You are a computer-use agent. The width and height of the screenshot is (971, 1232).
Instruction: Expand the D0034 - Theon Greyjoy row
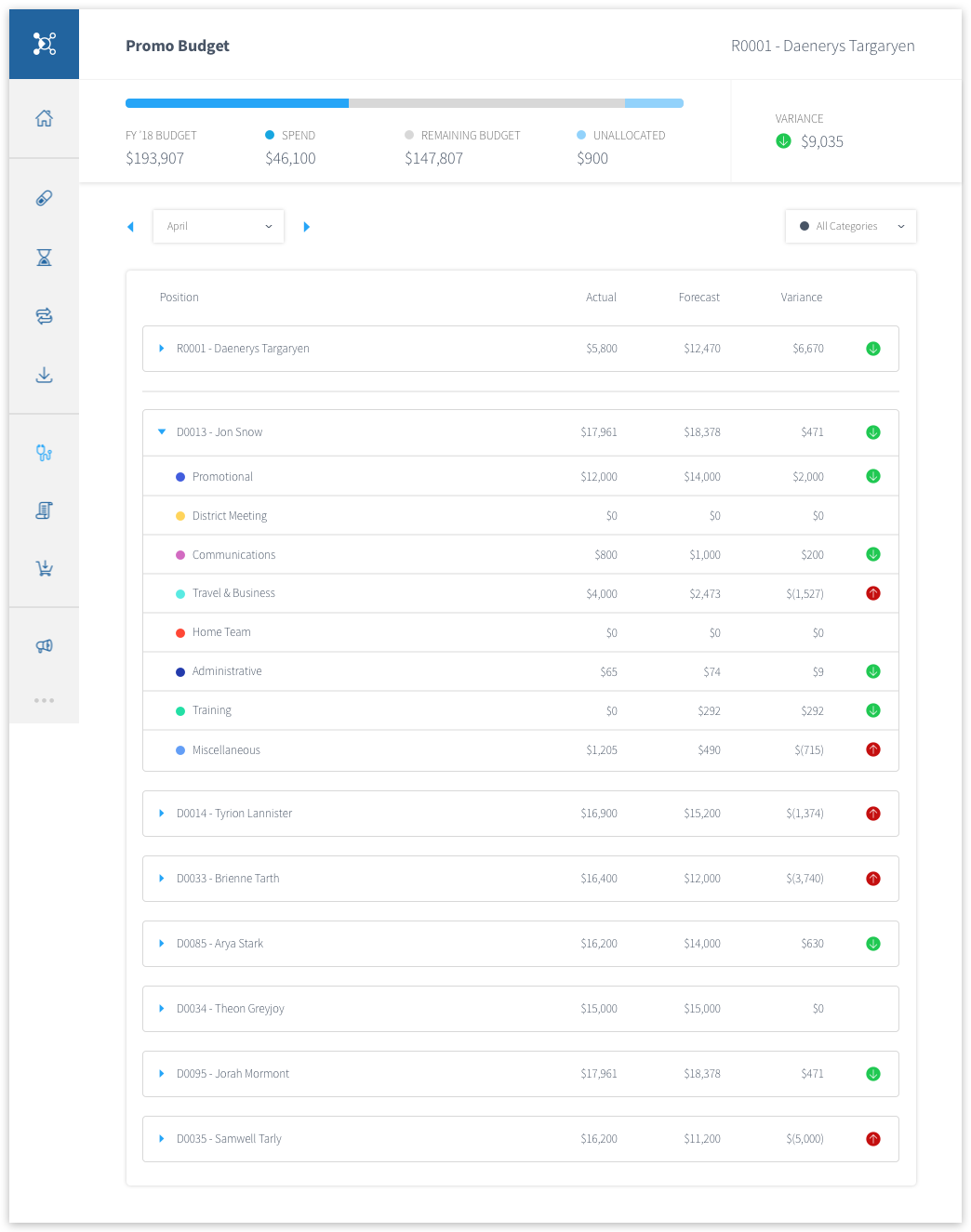coord(162,1009)
